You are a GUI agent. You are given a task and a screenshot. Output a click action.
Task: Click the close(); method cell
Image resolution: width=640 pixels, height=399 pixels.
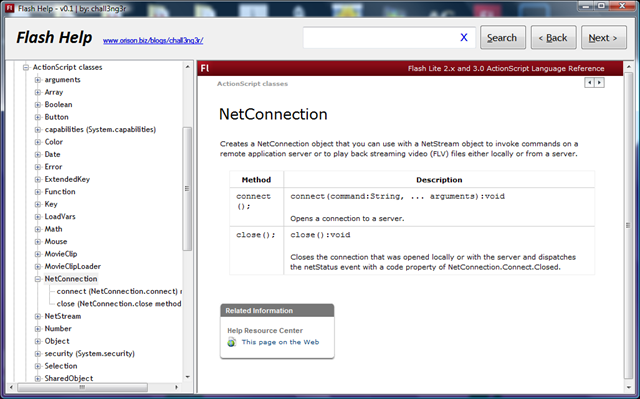(x=257, y=250)
